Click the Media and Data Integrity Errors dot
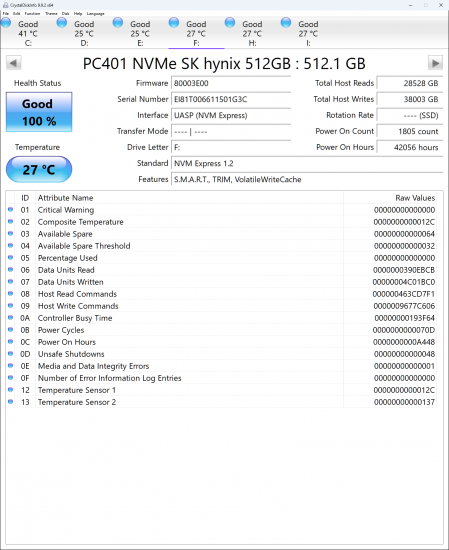 (11, 365)
